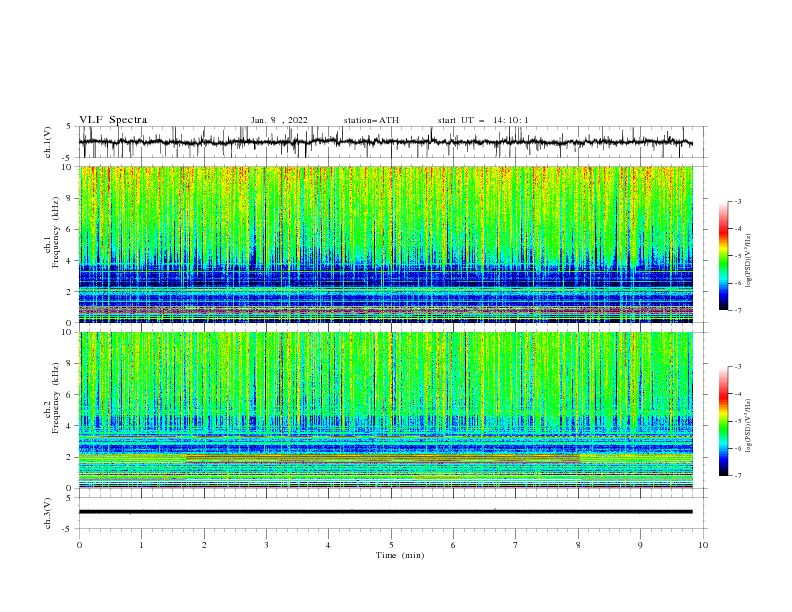Click the "-4" label on lower color bar

[x=738, y=394]
